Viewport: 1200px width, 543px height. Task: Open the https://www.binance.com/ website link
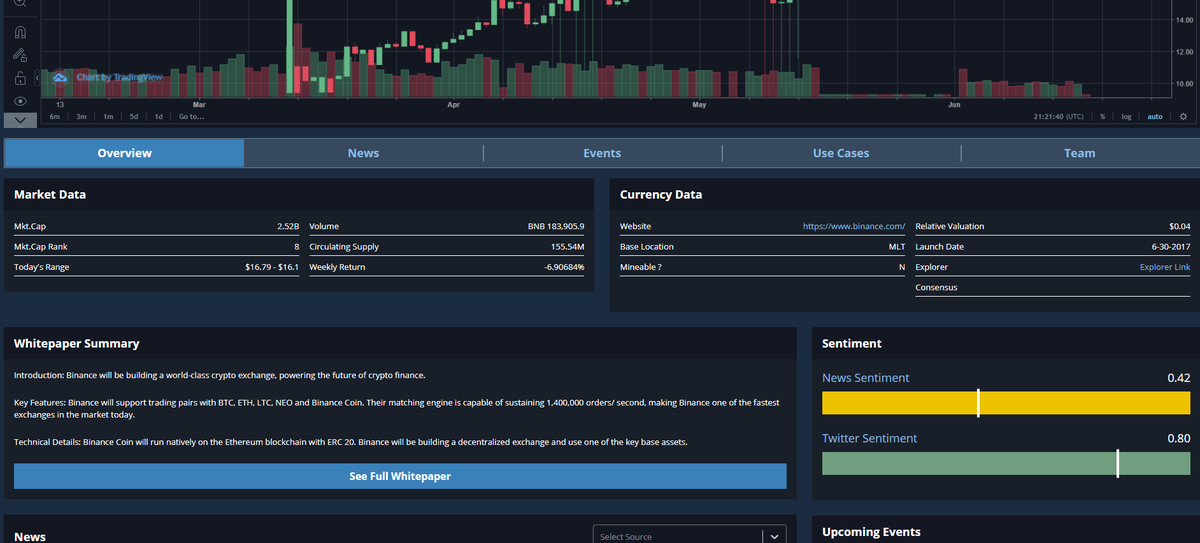pyautogui.click(x=854, y=226)
